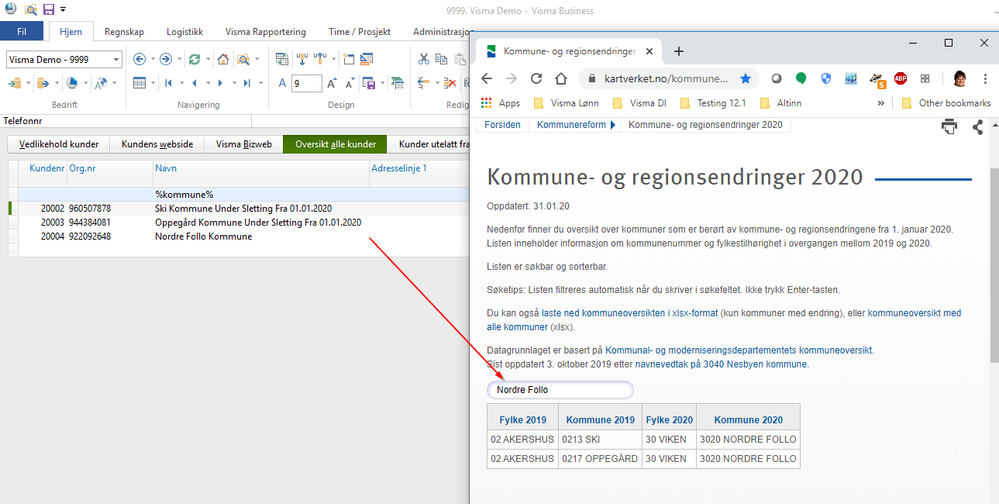Save using the purple floppy disk icon
999x504 pixels.
pyautogui.click(x=48, y=10)
